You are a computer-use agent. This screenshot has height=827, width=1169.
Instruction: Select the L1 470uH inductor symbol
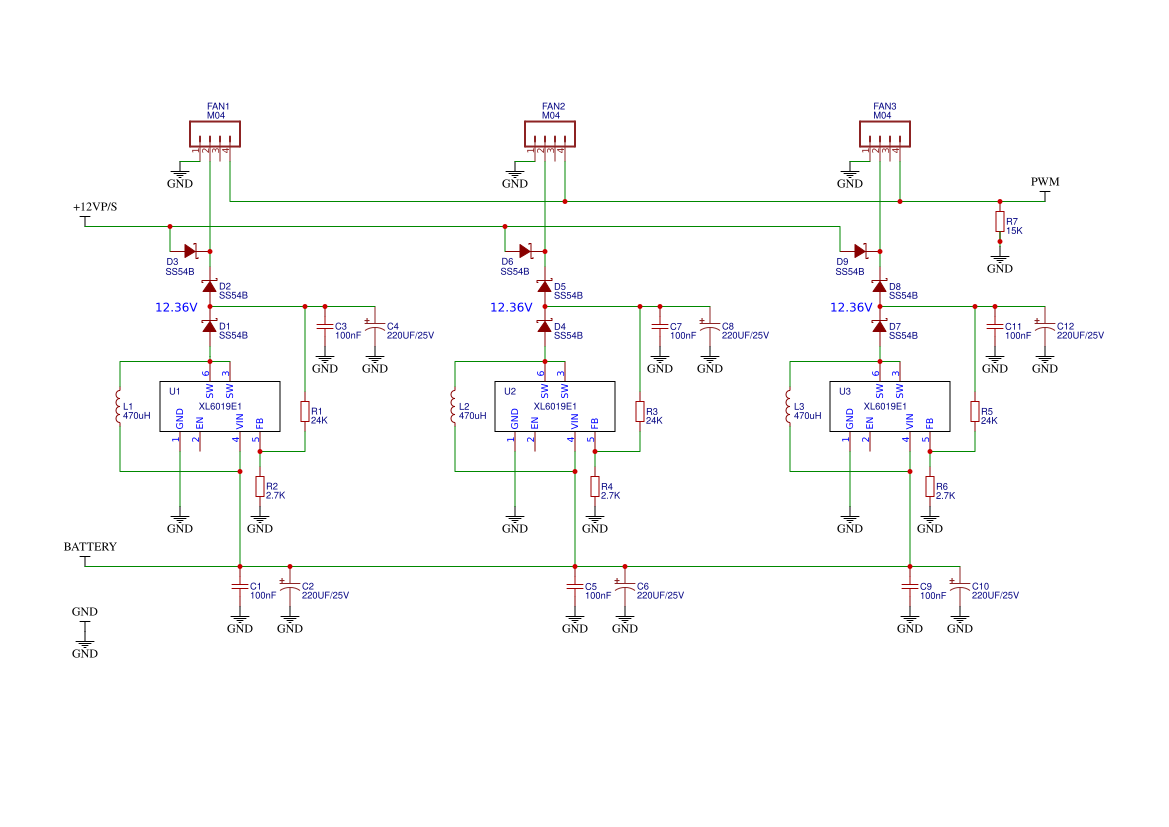point(119,406)
